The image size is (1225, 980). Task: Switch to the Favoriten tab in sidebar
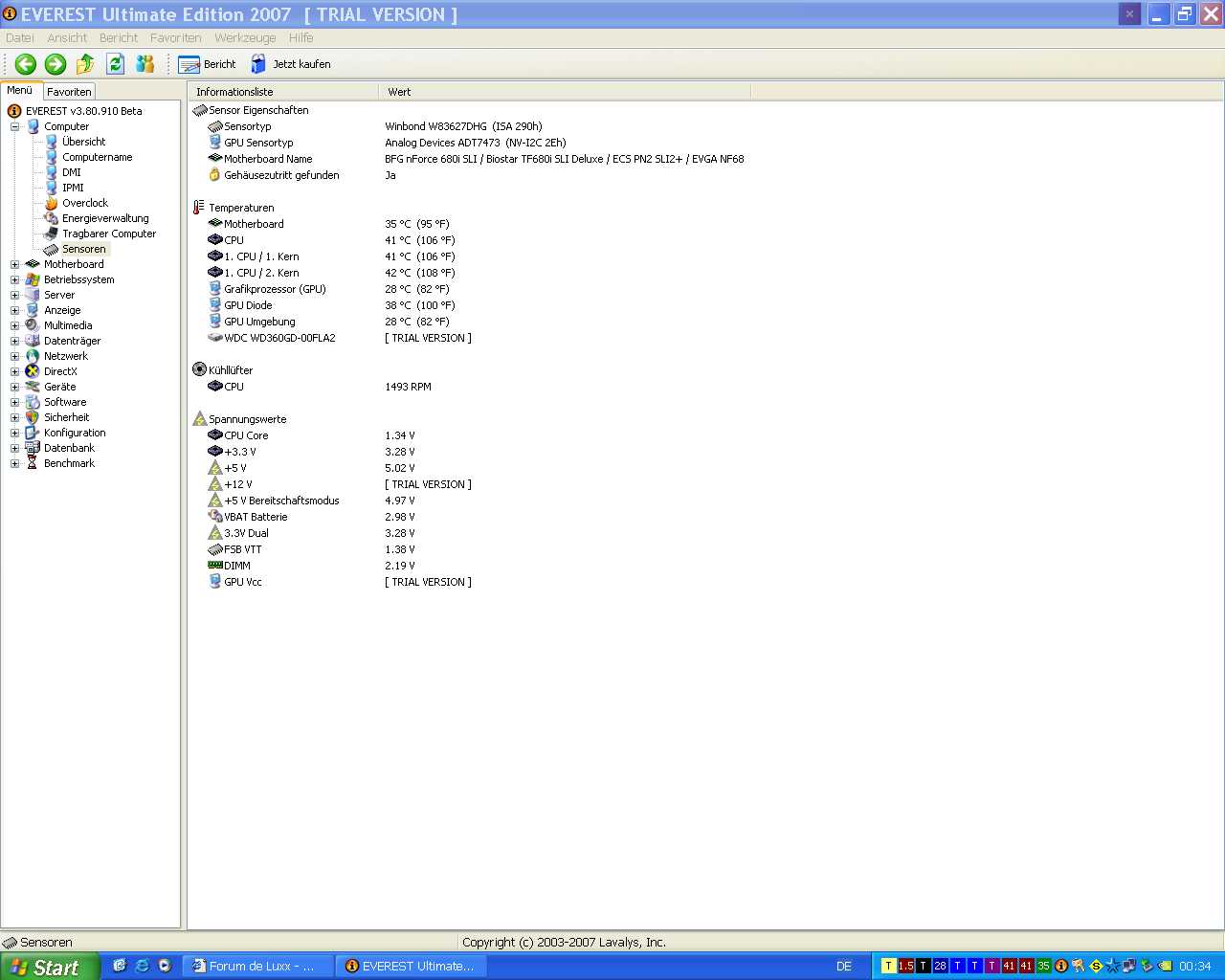pos(69,92)
